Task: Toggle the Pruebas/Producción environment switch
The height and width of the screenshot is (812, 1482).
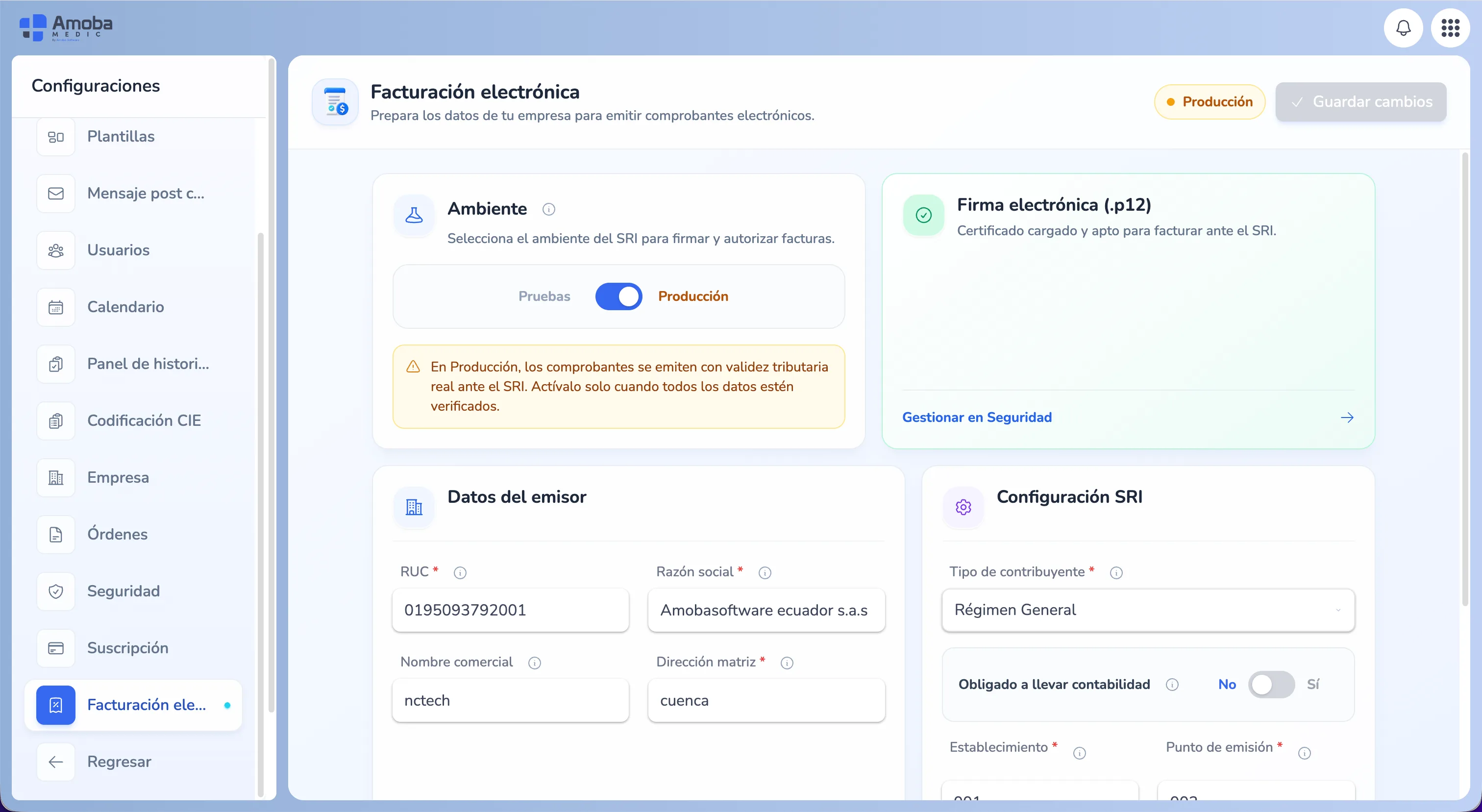Action: click(618, 296)
